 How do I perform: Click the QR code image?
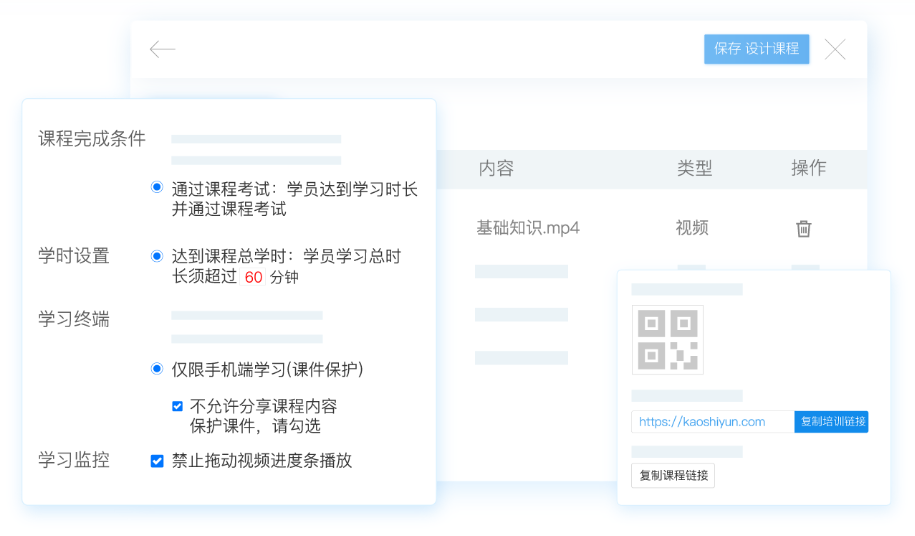point(667,340)
